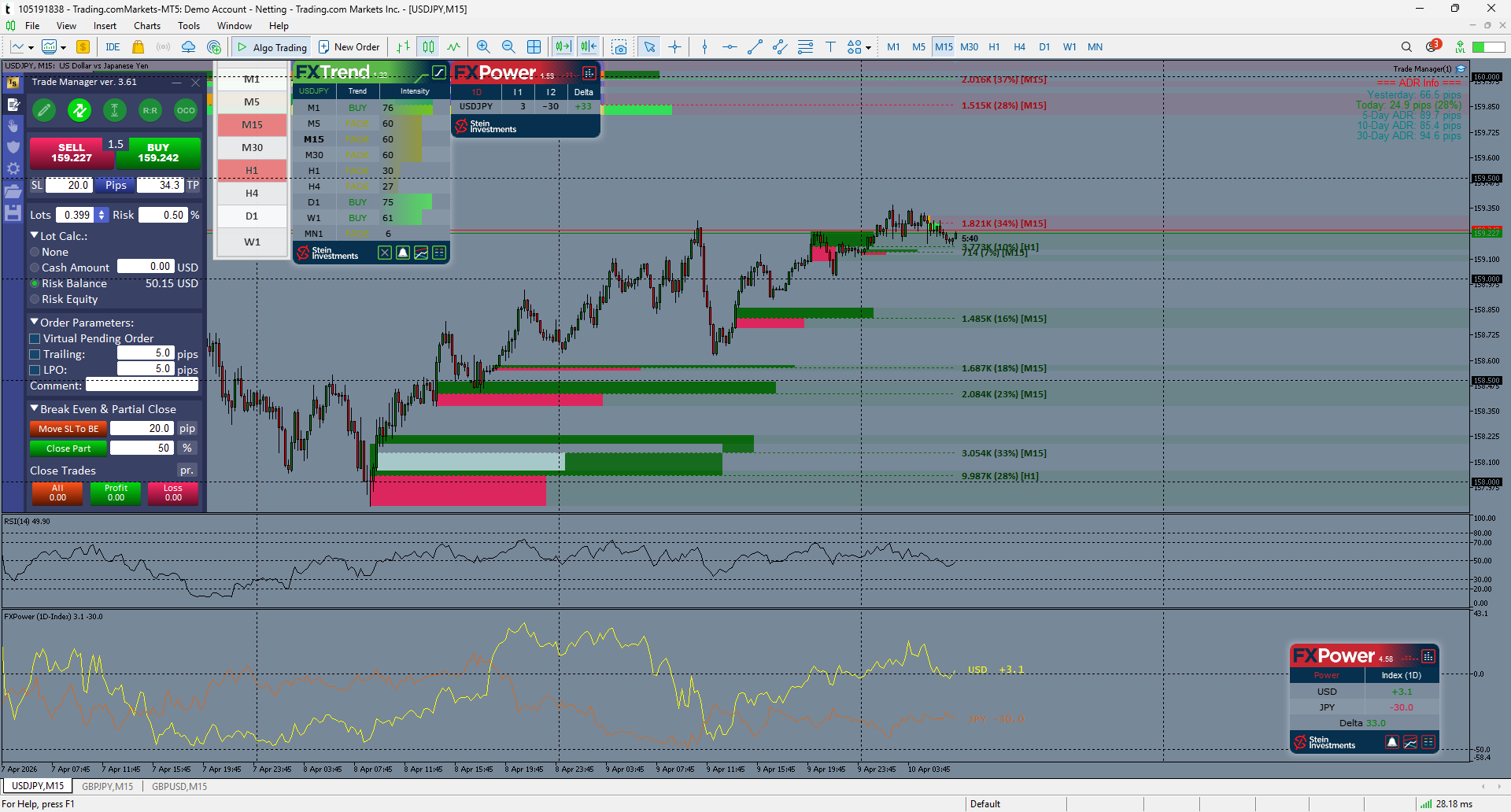Switch to the GBPJPY,M15 chart tab

108,786
